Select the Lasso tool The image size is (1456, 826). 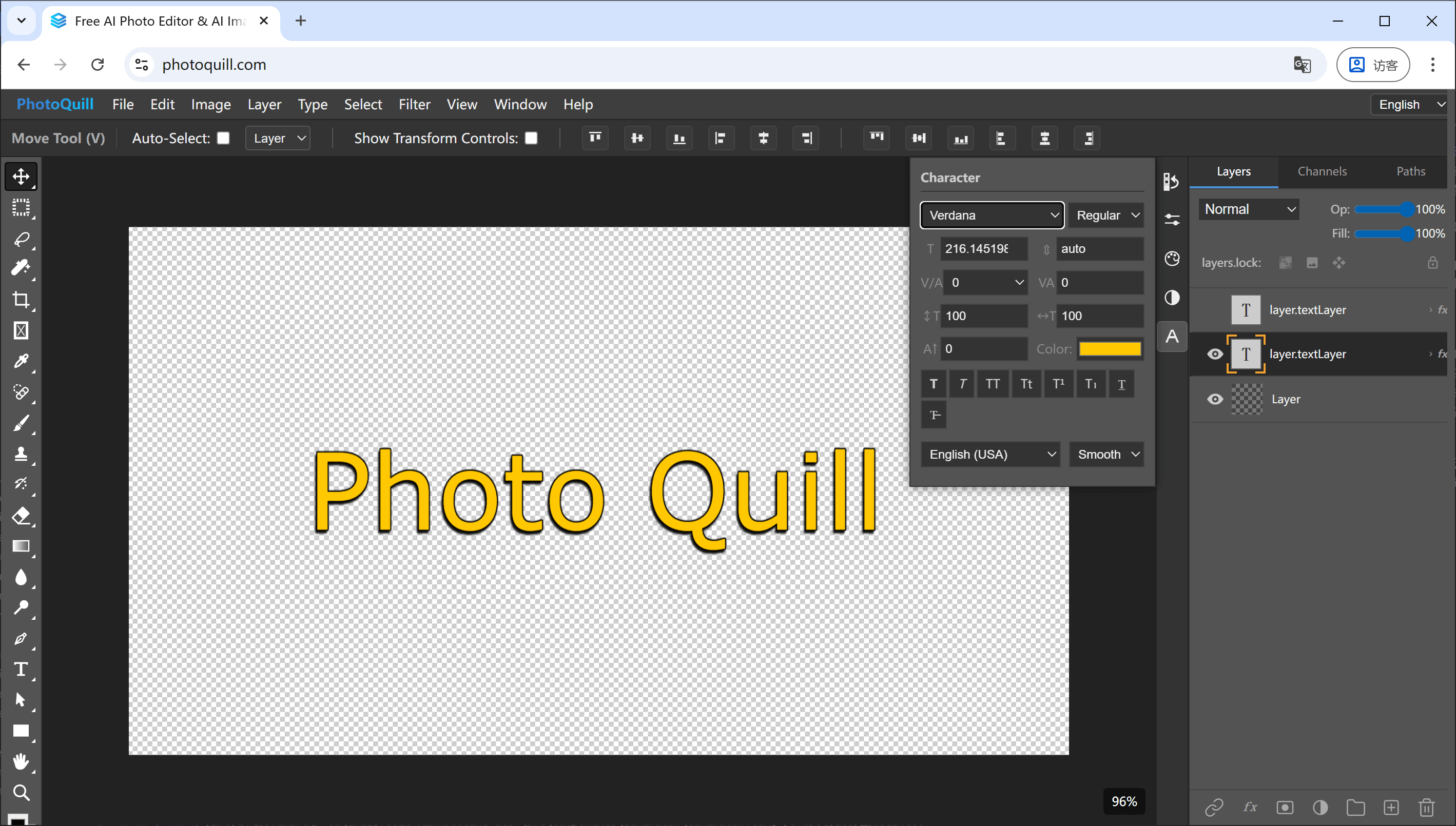(x=21, y=238)
